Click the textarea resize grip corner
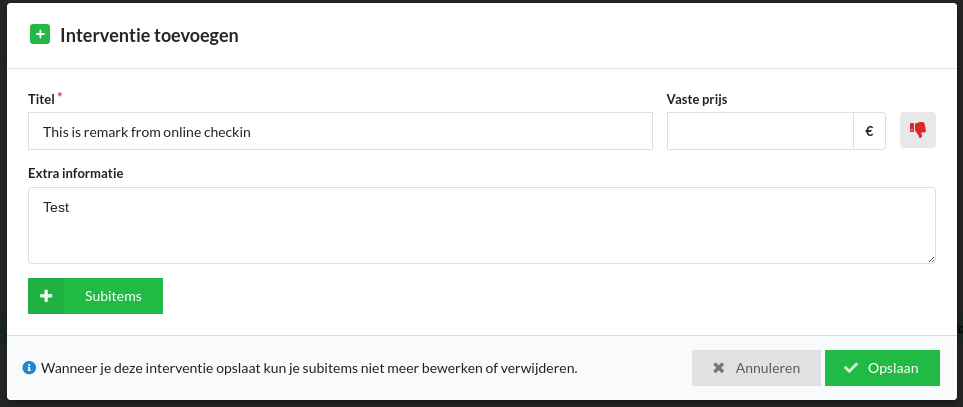 931,259
